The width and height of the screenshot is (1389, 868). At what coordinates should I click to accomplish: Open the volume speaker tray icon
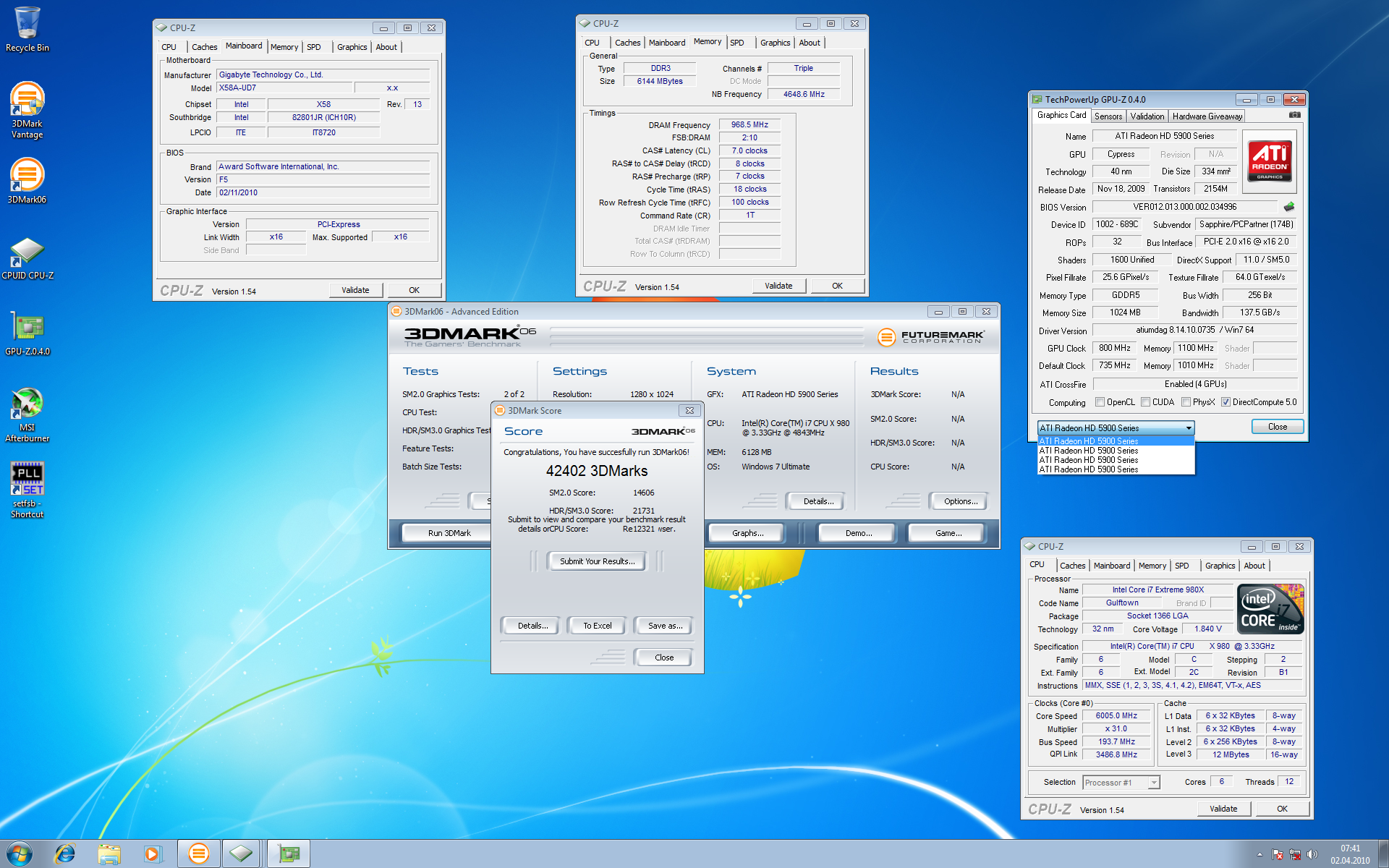click(1312, 854)
